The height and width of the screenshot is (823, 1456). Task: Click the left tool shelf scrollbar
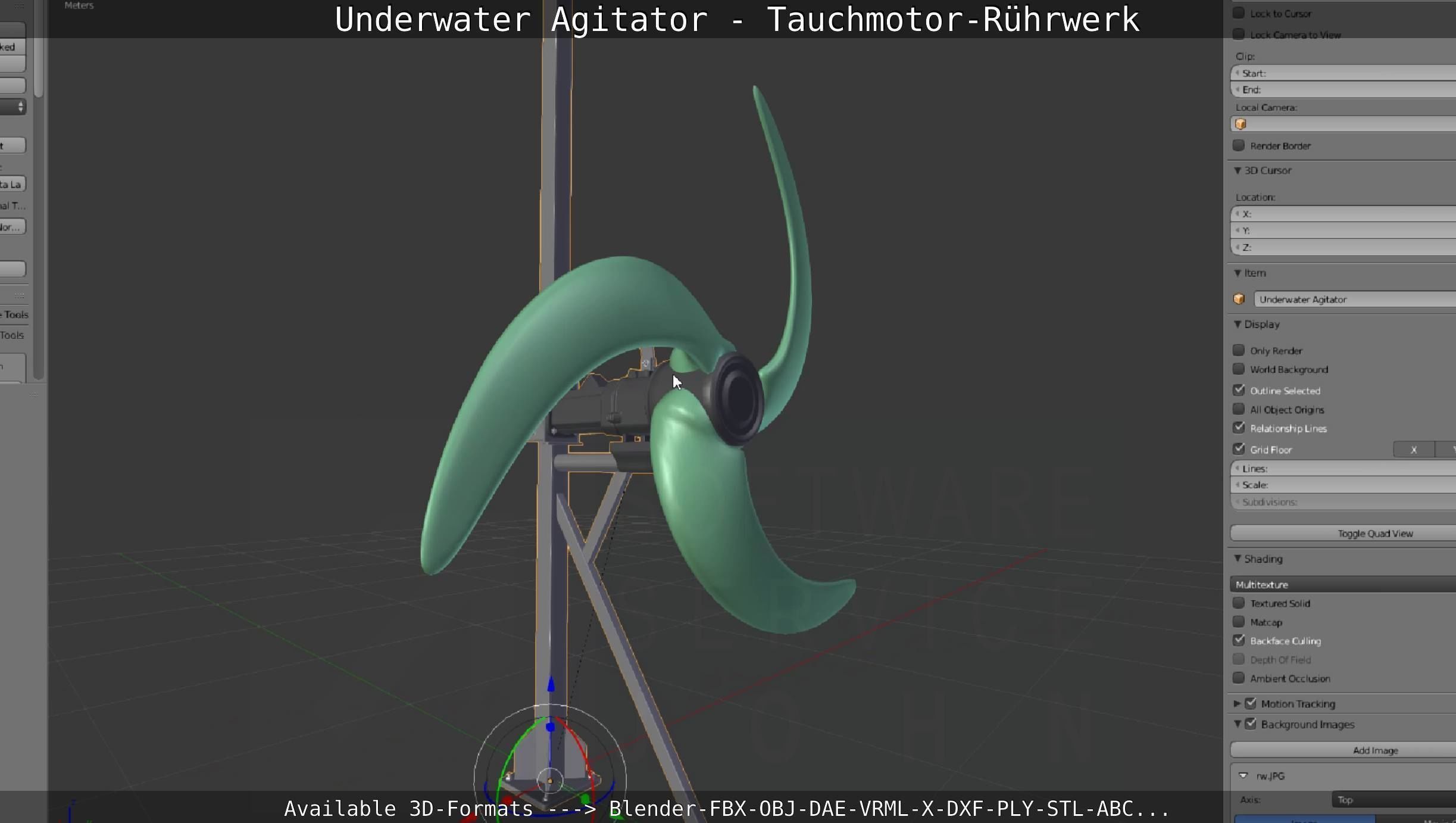(x=39, y=191)
